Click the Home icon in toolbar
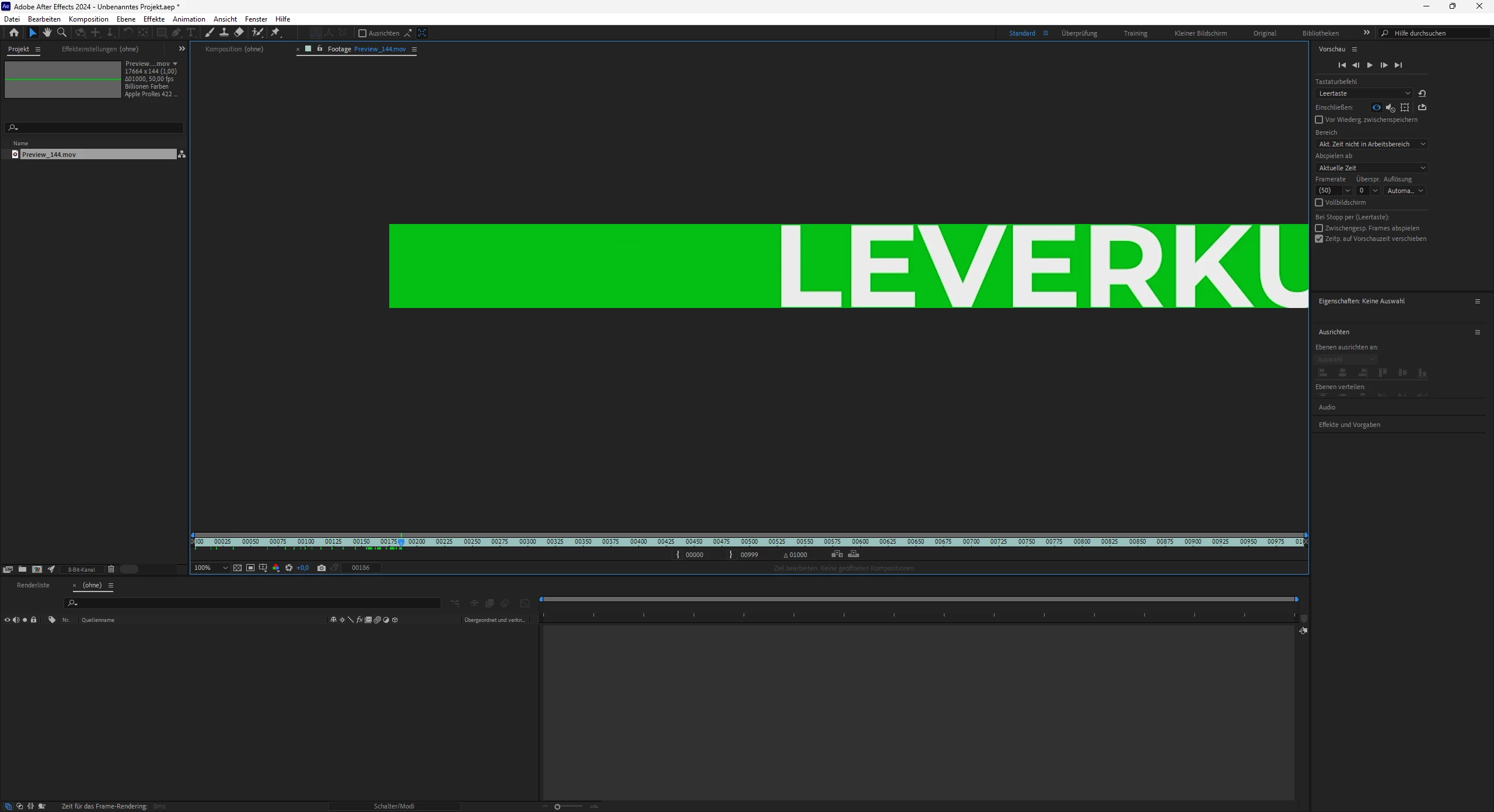 point(14,33)
